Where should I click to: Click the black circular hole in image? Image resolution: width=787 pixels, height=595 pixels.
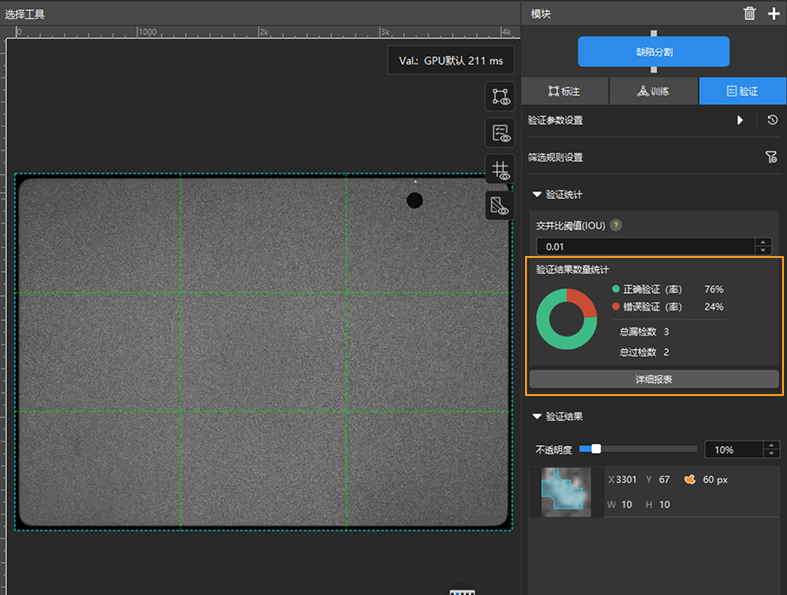pos(415,200)
